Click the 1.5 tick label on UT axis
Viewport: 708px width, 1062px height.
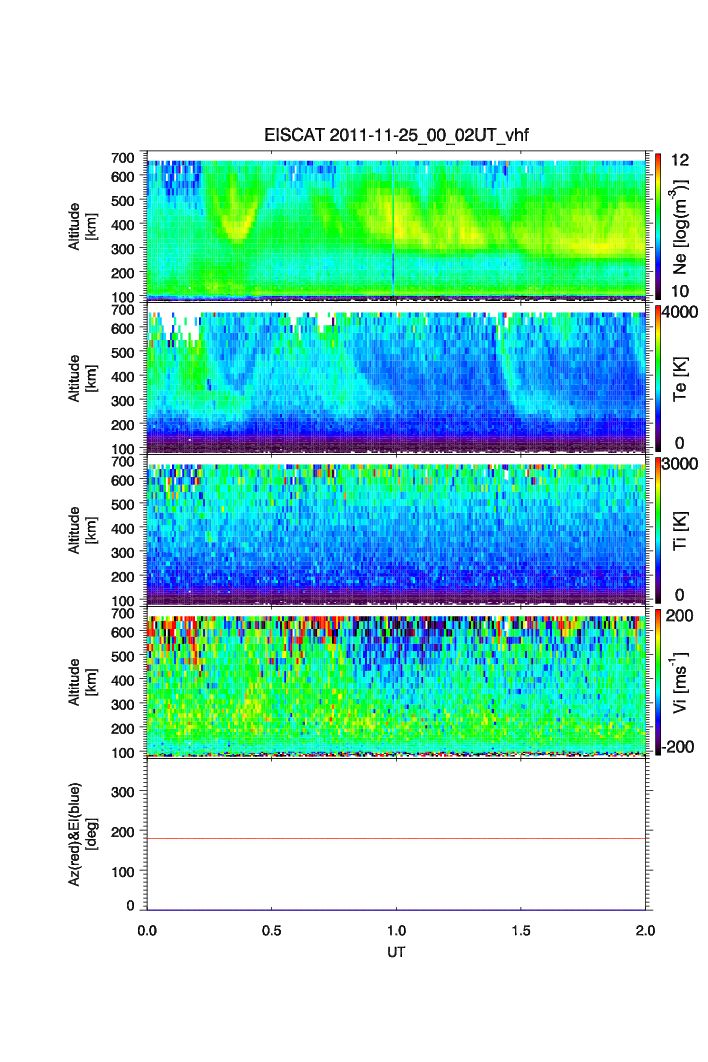521,931
